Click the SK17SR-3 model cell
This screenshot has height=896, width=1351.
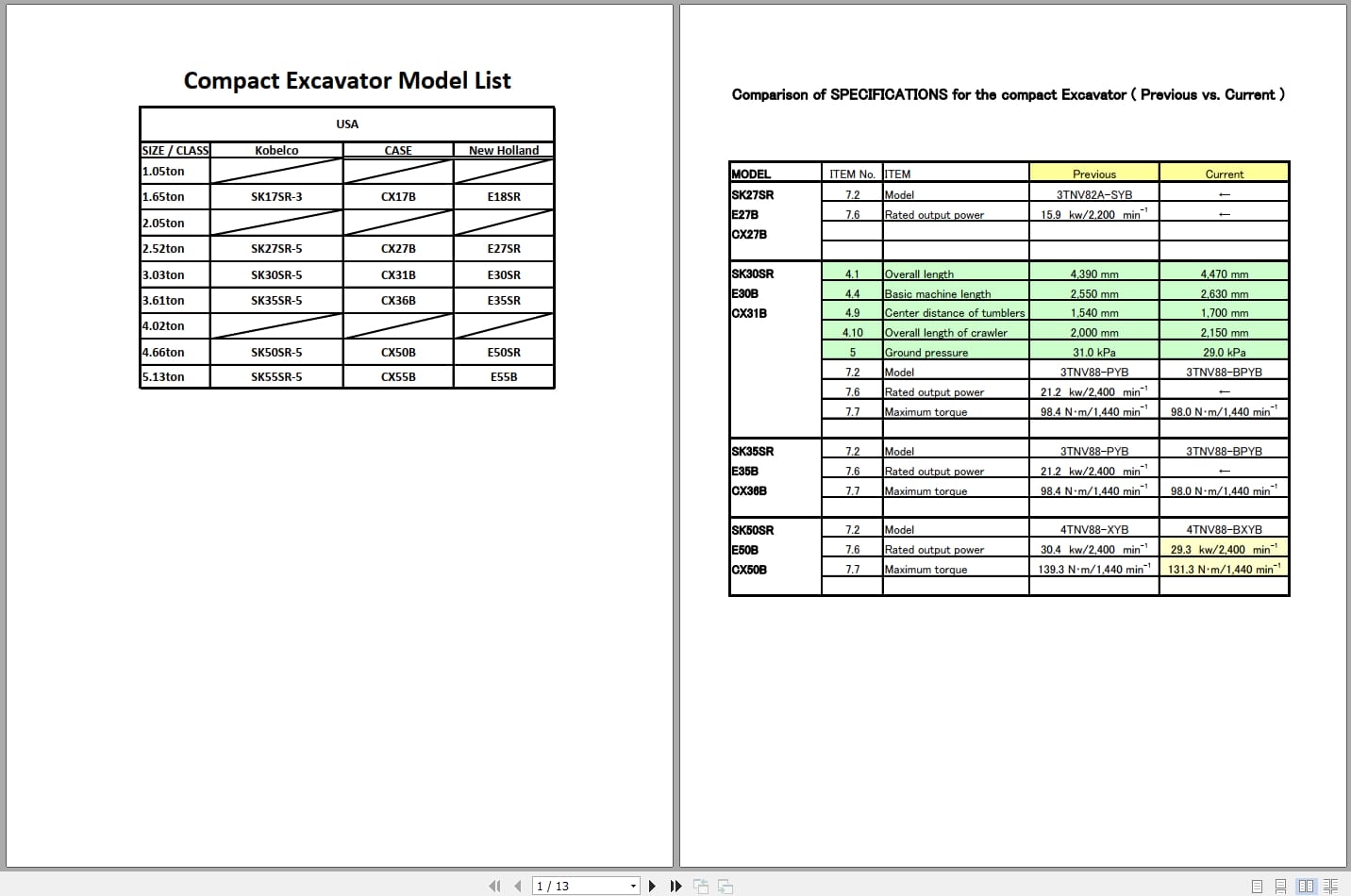coord(276,196)
